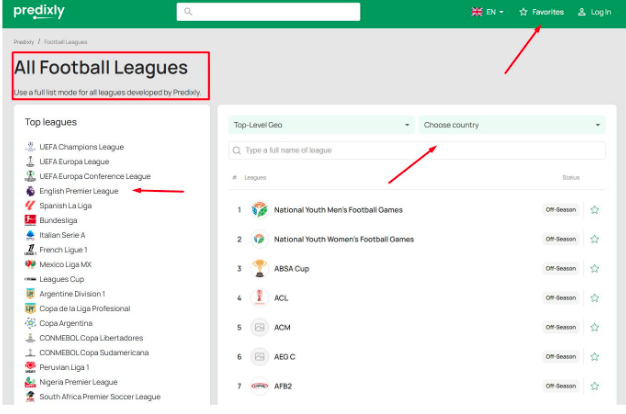Viewport: 626px width, 414px height.
Task: Click the ABSA Cup trophy icon
Action: 259,268
